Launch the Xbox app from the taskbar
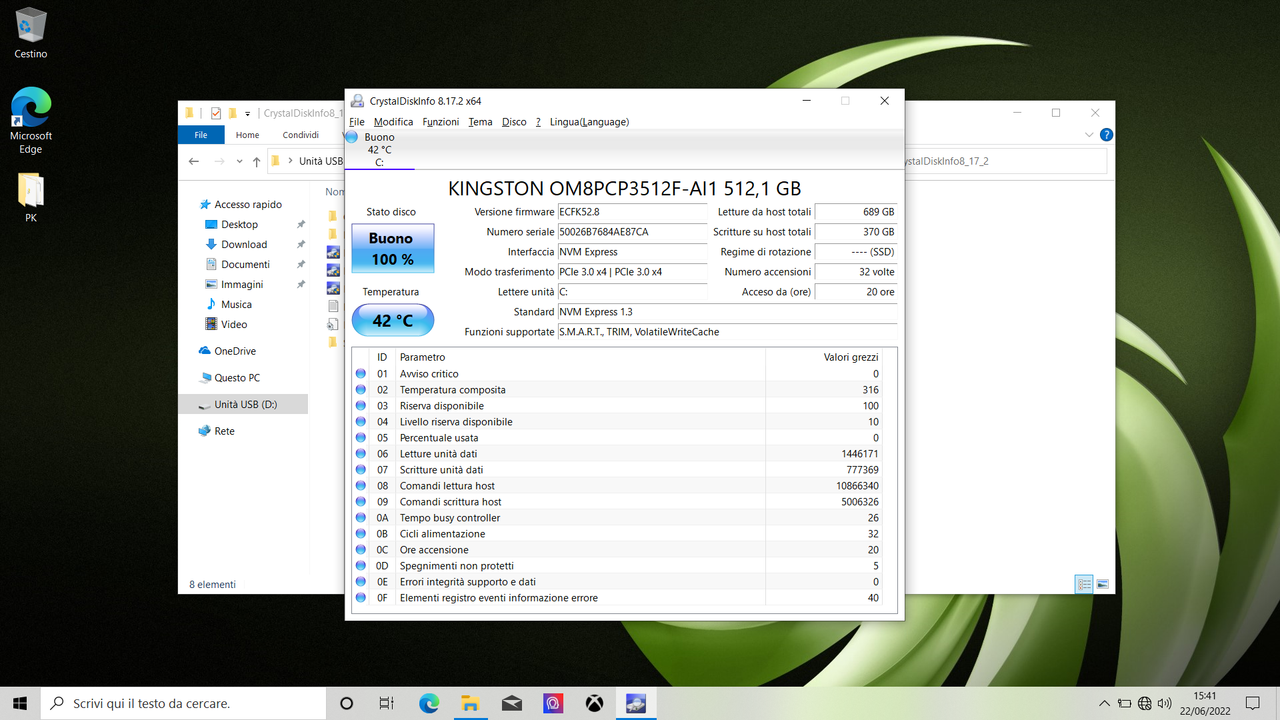Screen dimensions: 1280x720 point(594,703)
